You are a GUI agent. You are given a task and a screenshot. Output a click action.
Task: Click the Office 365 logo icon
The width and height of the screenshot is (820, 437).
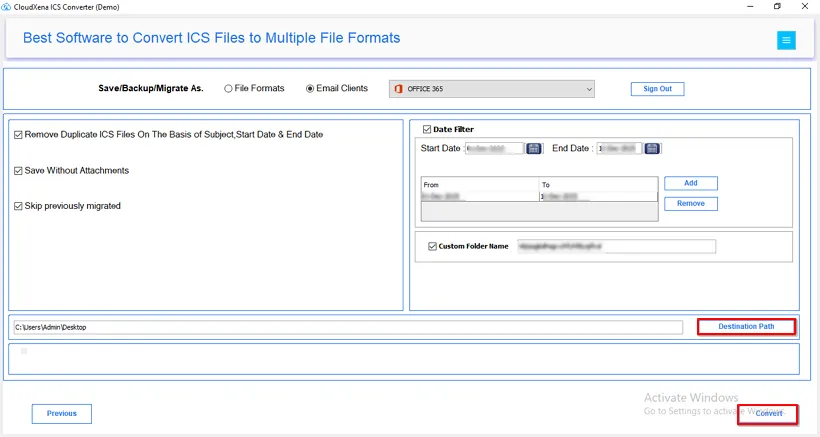398,89
